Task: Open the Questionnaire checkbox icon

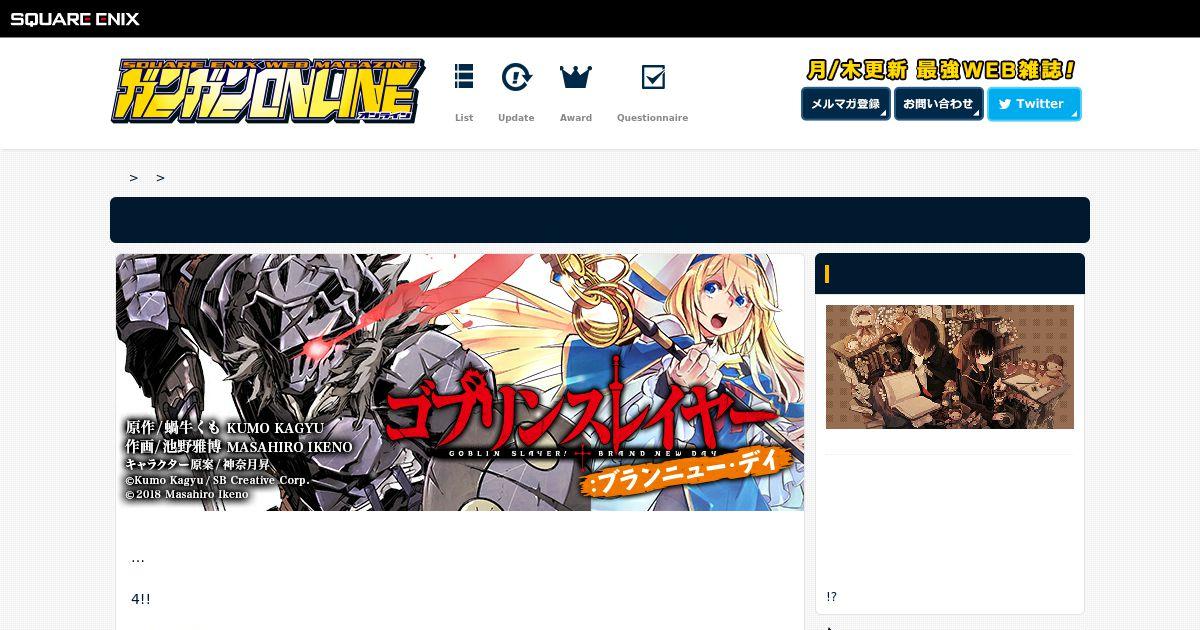Action: (x=653, y=77)
